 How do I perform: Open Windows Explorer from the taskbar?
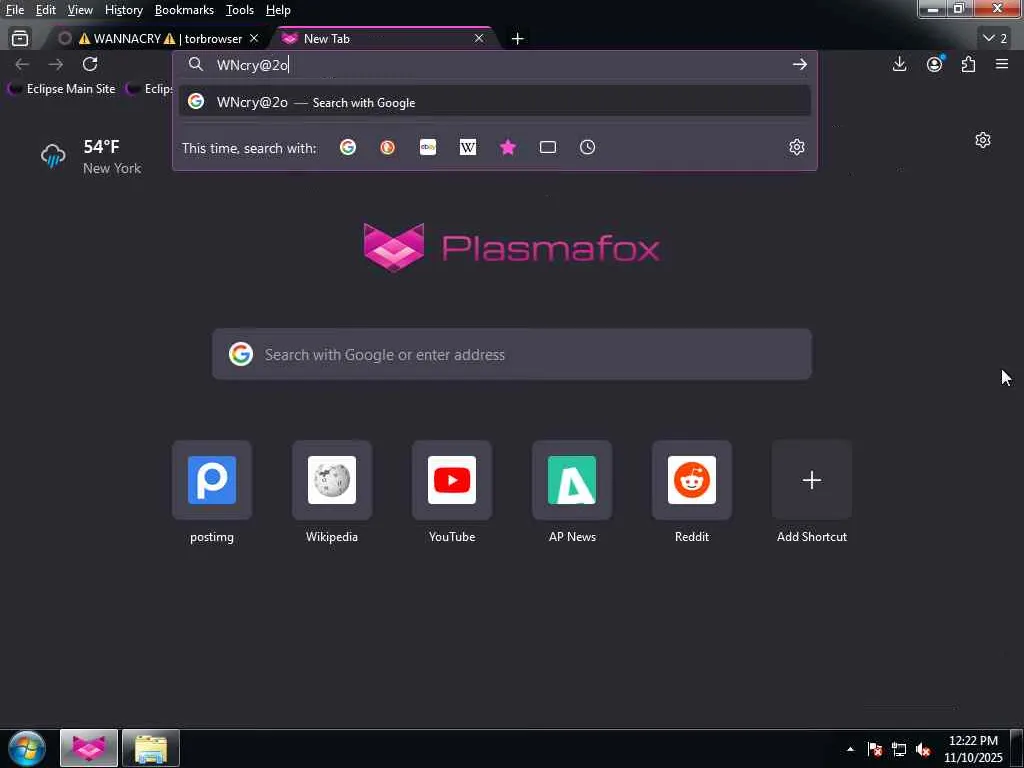click(x=151, y=748)
